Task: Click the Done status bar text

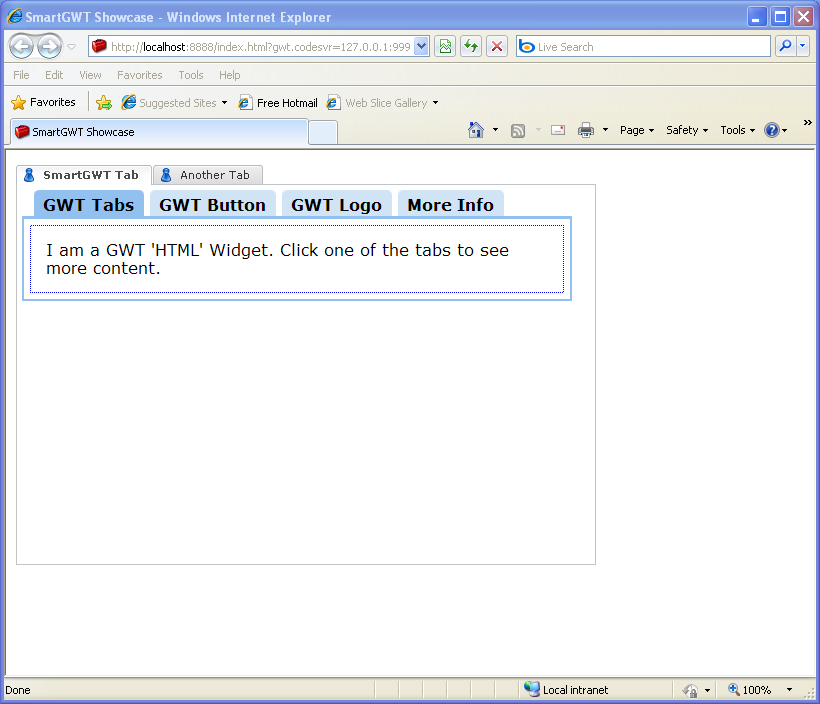Action: (18, 690)
